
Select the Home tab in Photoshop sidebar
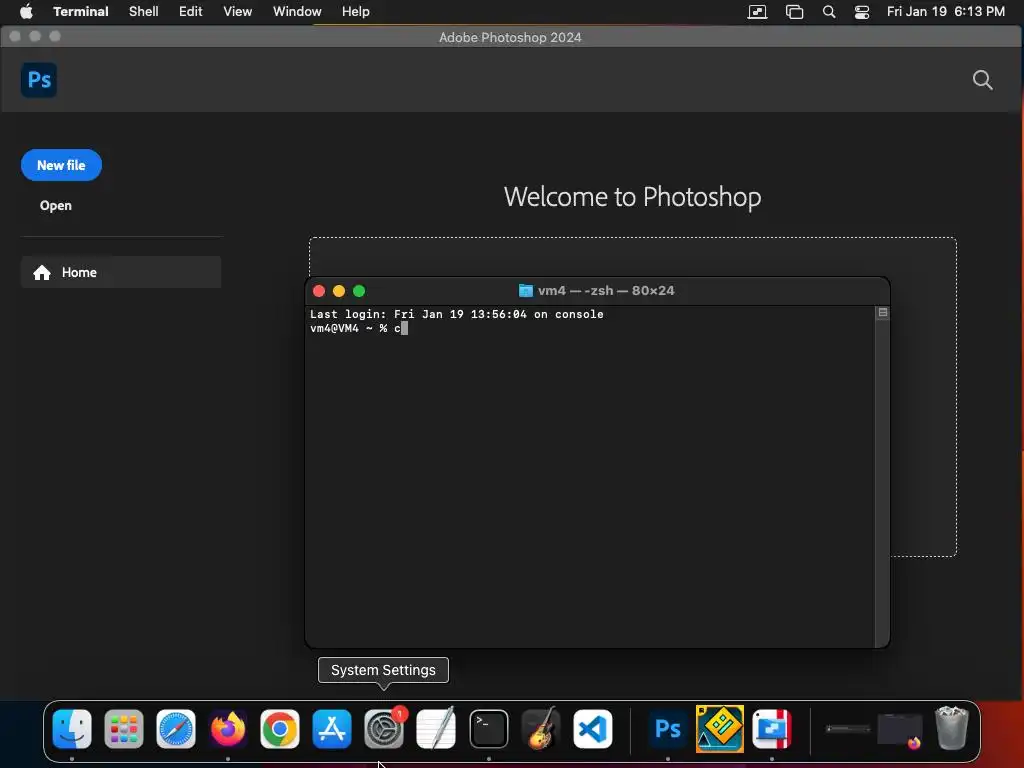tap(121, 272)
